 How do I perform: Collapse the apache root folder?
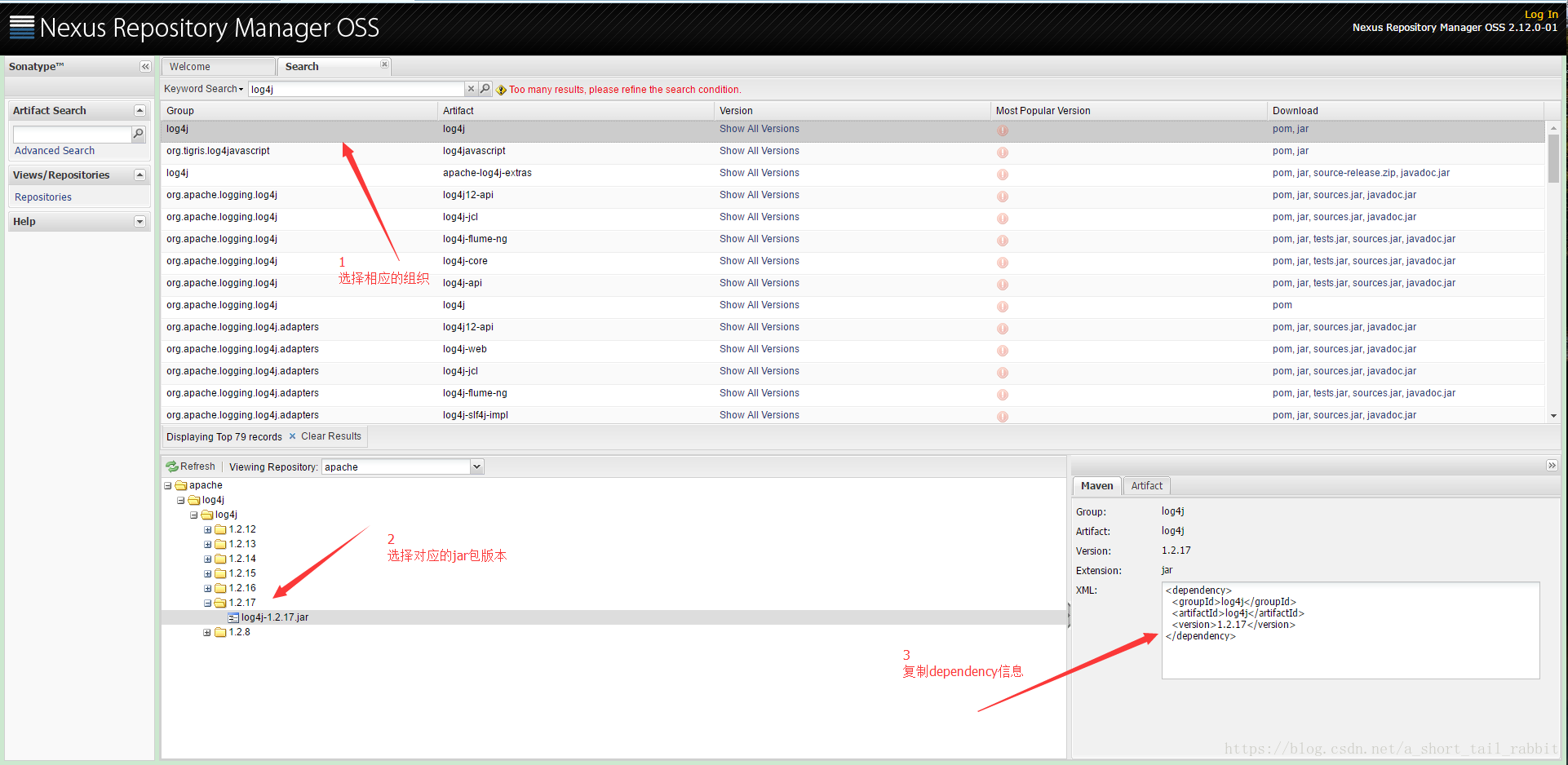point(168,486)
